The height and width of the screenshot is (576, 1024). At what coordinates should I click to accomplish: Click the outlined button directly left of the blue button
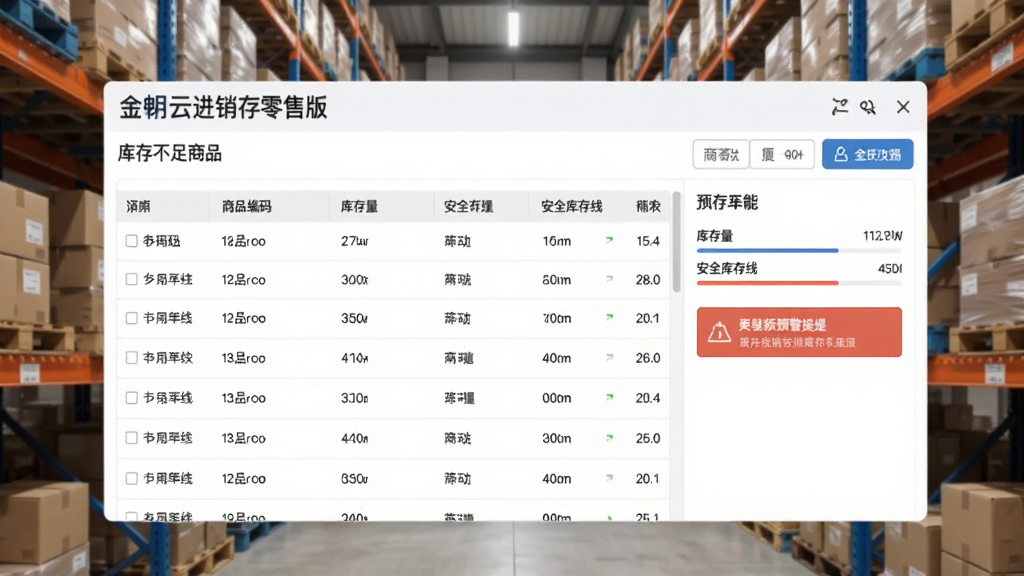(782, 154)
